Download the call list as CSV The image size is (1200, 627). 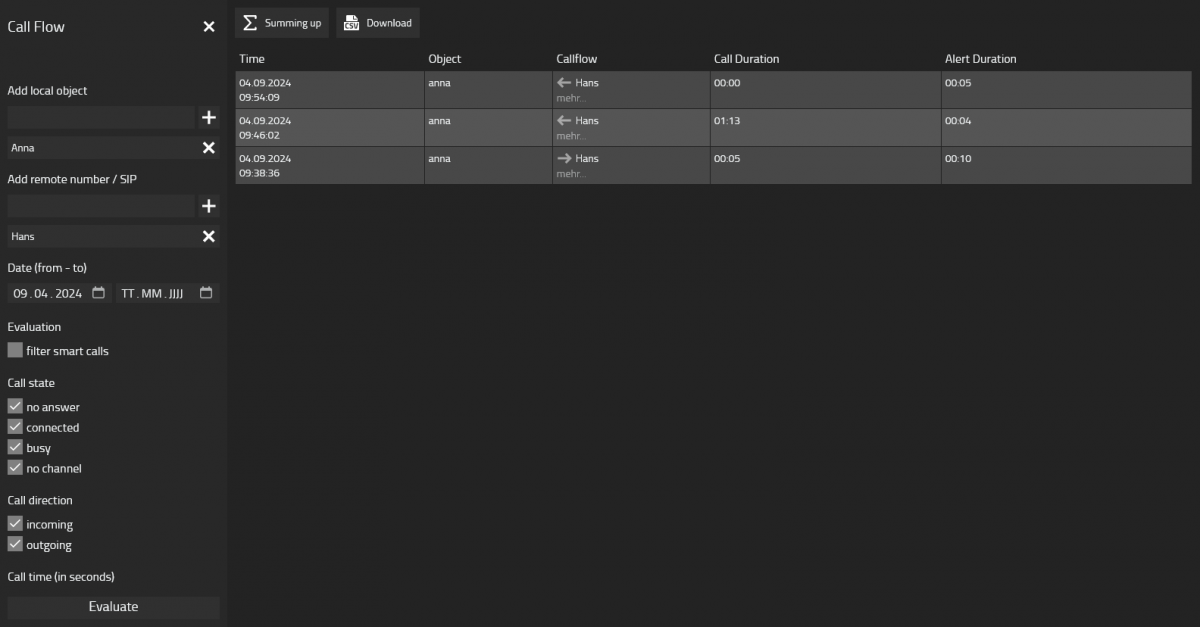click(x=378, y=23)
